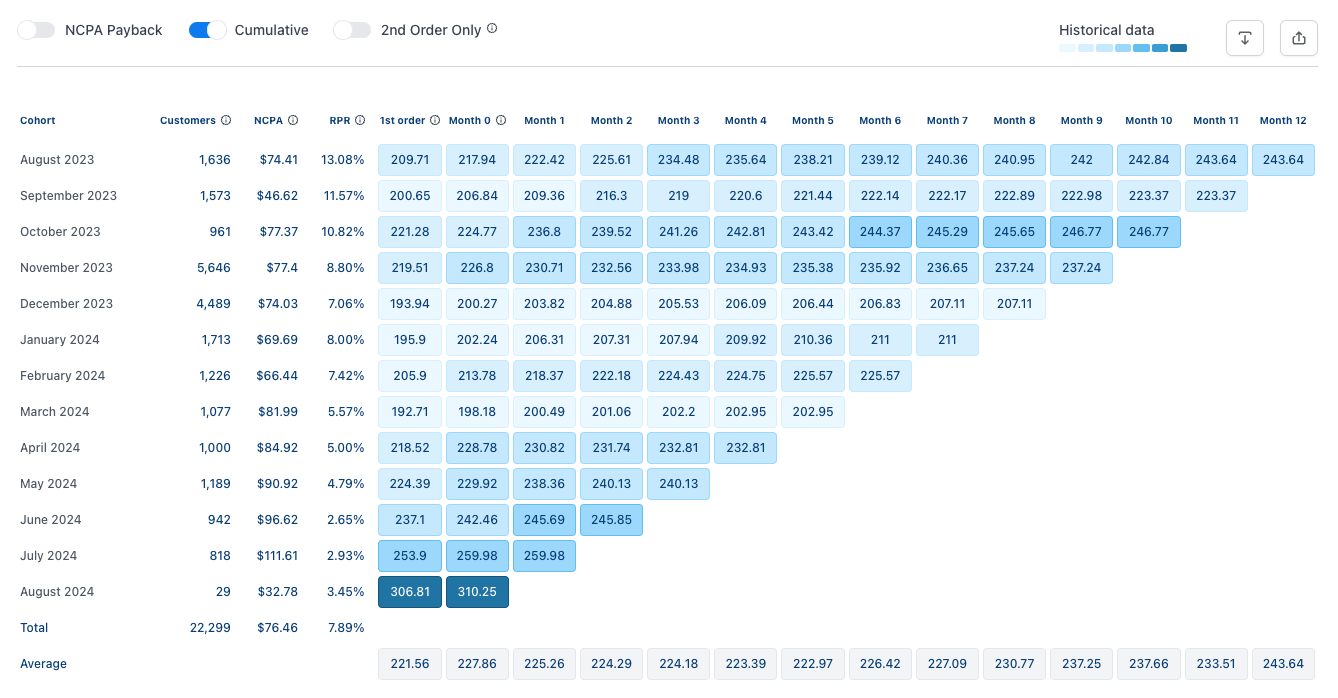This screenshot has width=1338, height=698.
Task: Click info icon next to Customers header
Action: (x=226, y=120)
